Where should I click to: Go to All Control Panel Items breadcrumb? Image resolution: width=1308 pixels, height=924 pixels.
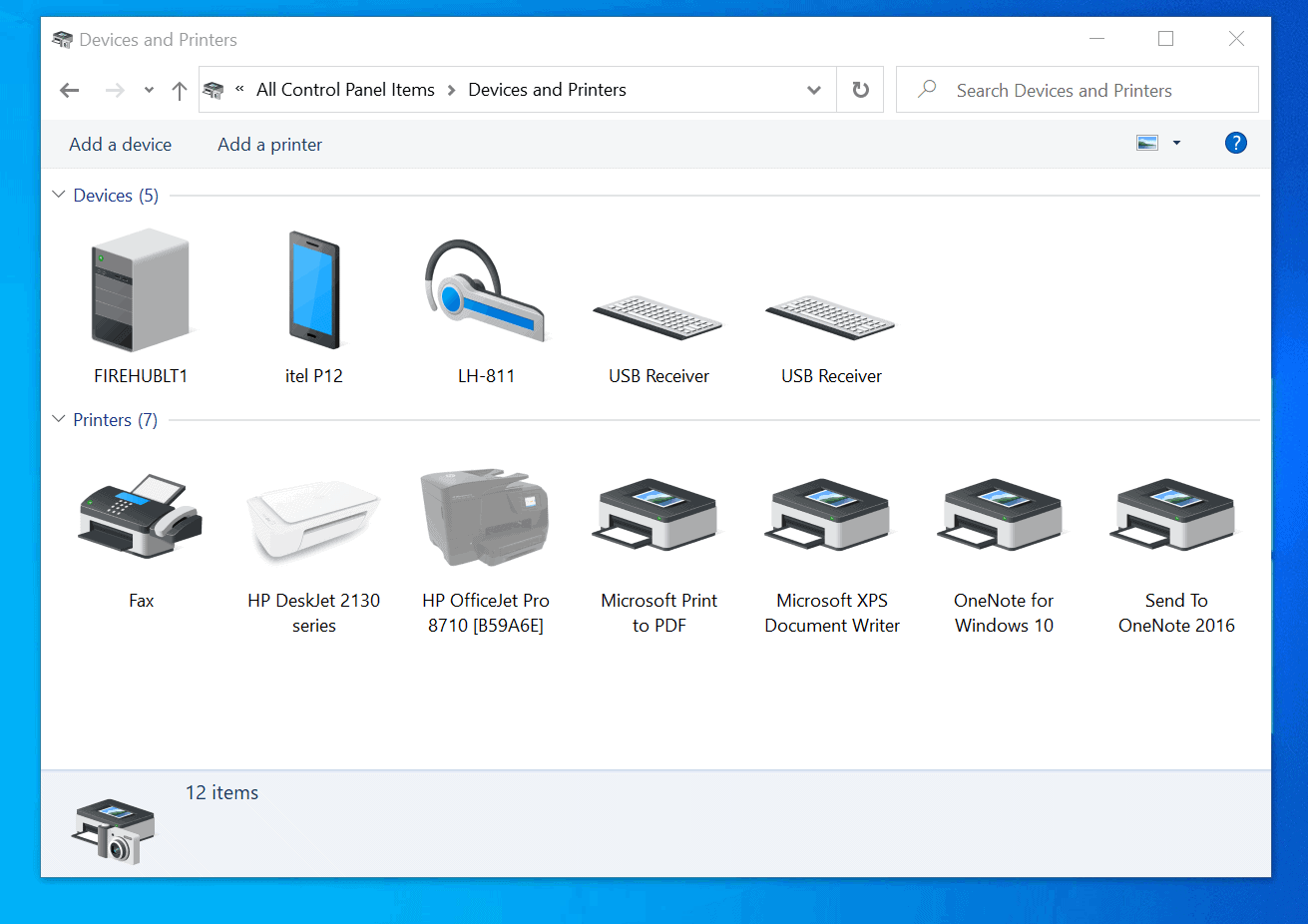(x=345, y=90)
